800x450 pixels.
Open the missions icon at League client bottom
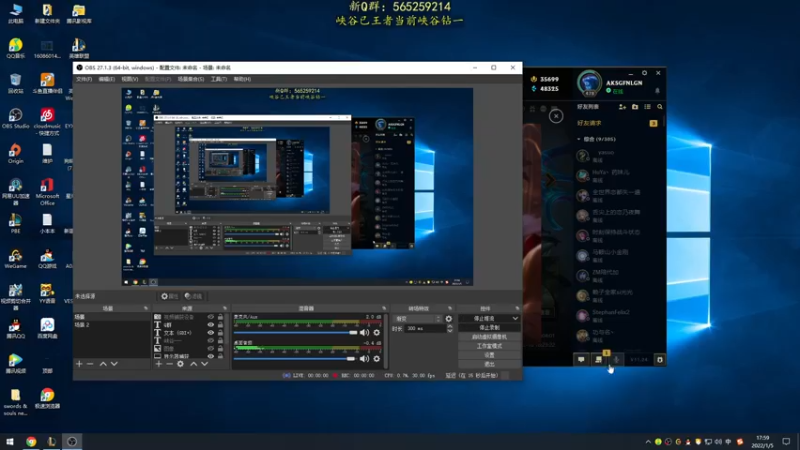598,360
